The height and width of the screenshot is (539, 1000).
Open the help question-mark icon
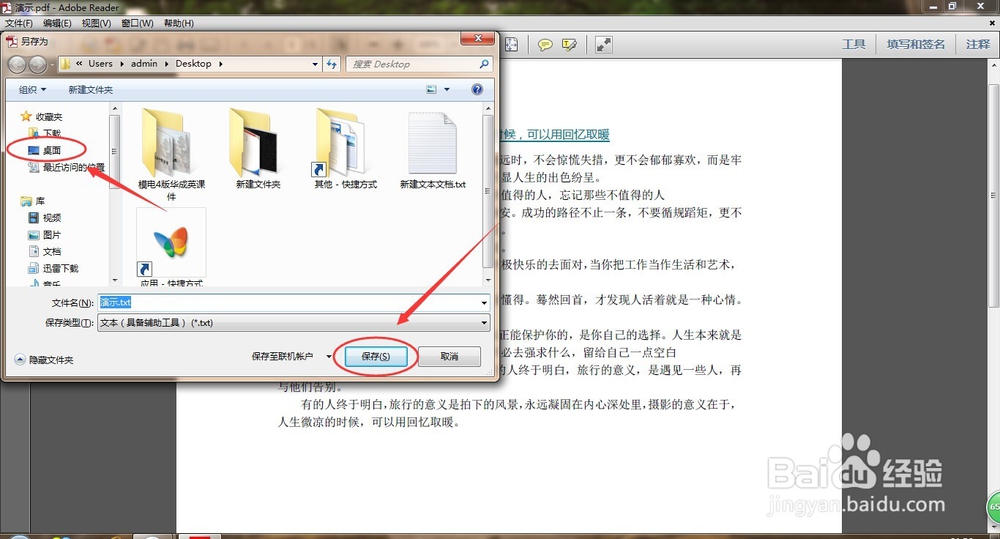pyautogui.click(x=477, y=89)
